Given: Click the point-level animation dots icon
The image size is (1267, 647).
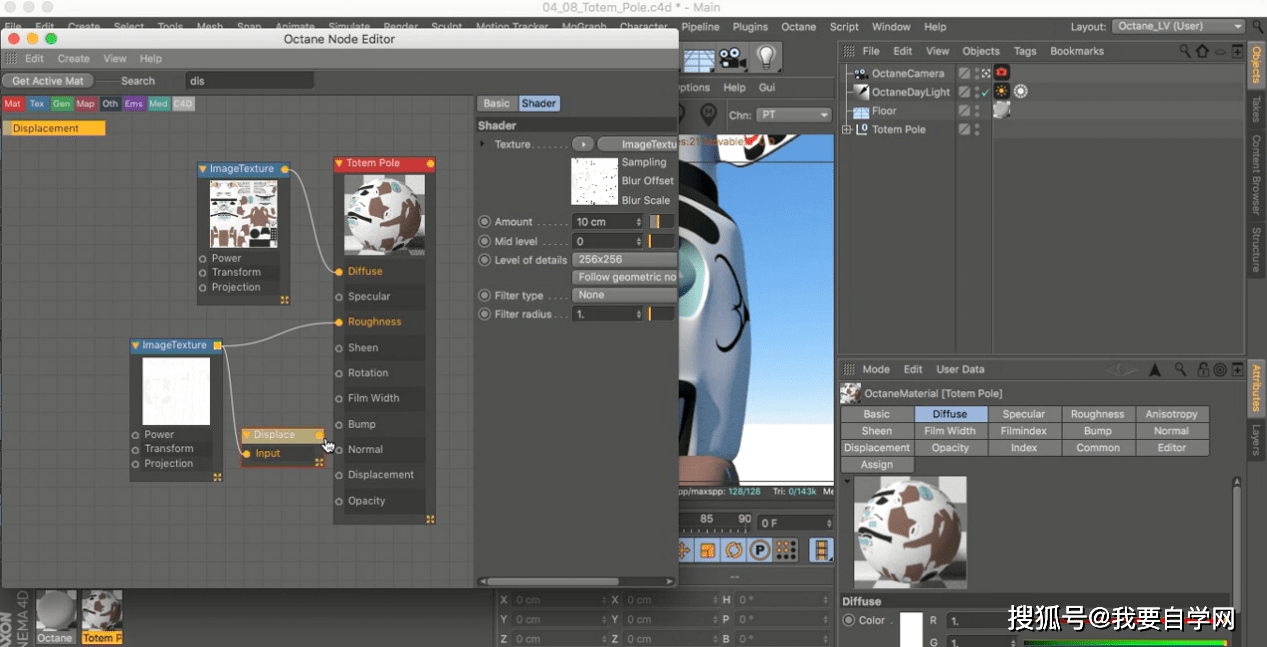Looking at the screenshot, I should [x=786, y=550].
